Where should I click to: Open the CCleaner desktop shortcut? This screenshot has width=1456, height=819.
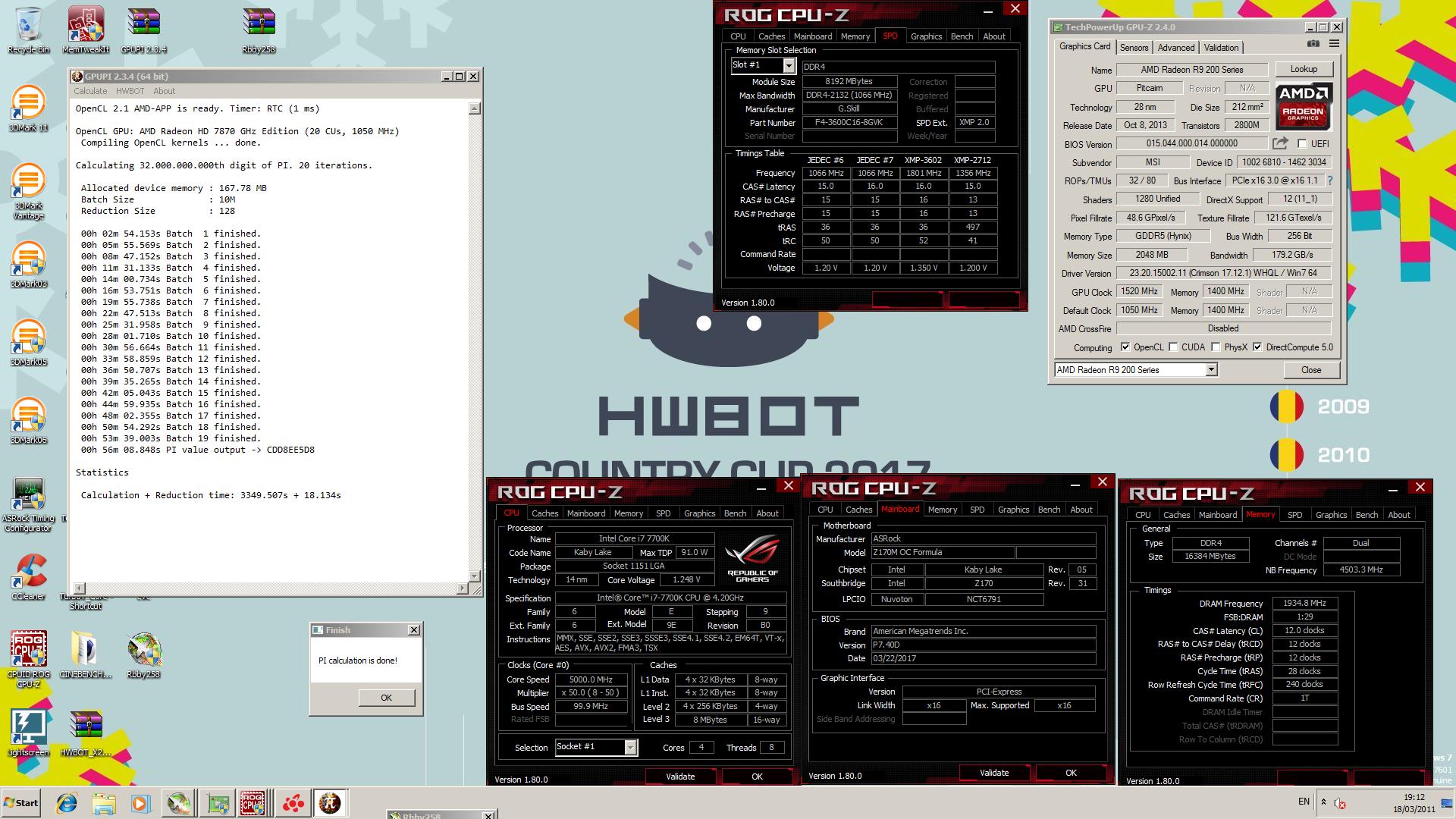(x=28, y=577)
